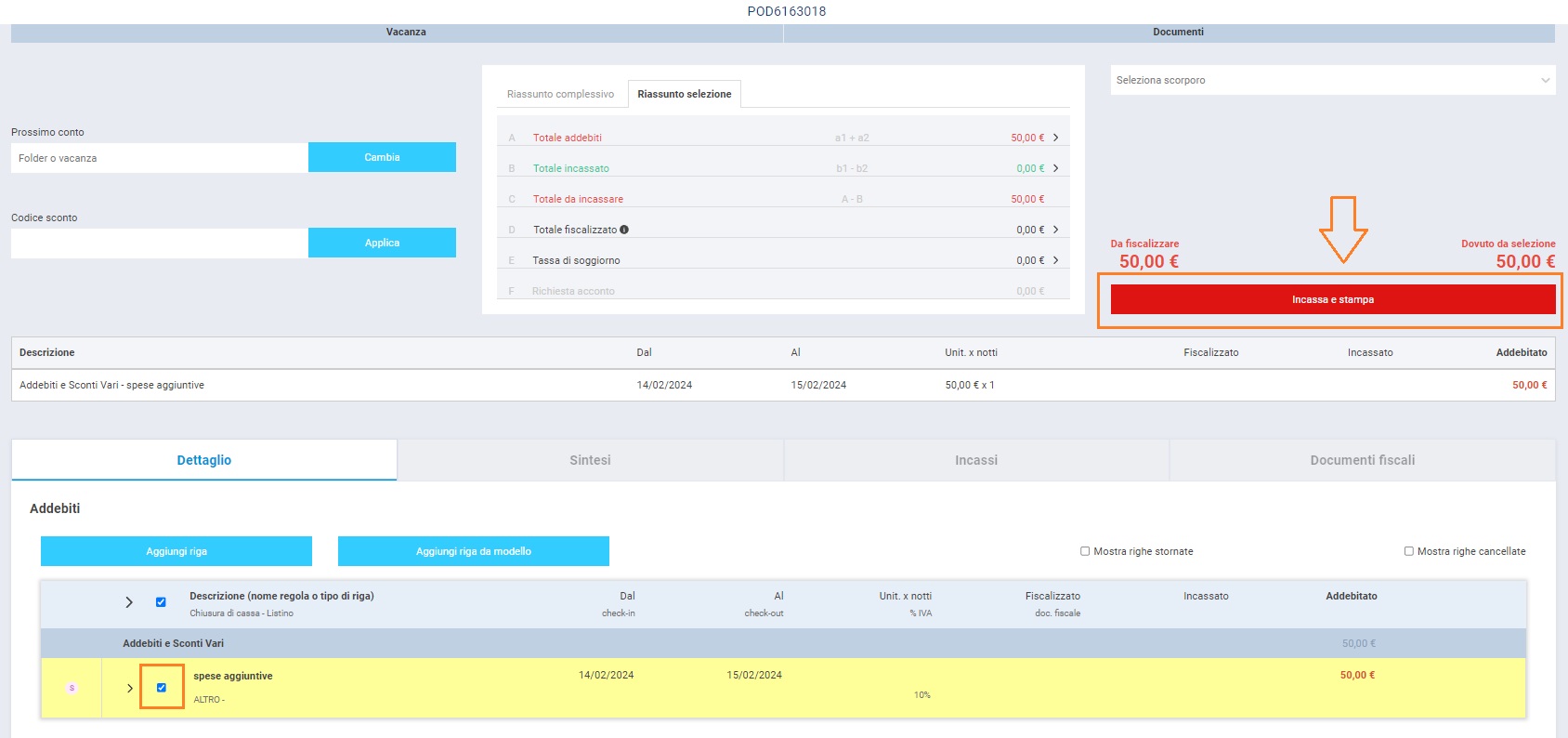Click the Applica discount button

pyautogui.click(x=382, y=243)
